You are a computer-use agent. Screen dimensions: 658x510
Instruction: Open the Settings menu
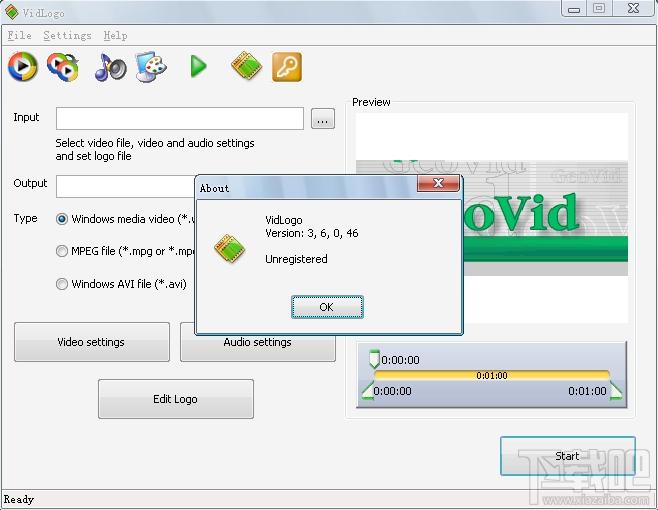[x=67, y=36]
